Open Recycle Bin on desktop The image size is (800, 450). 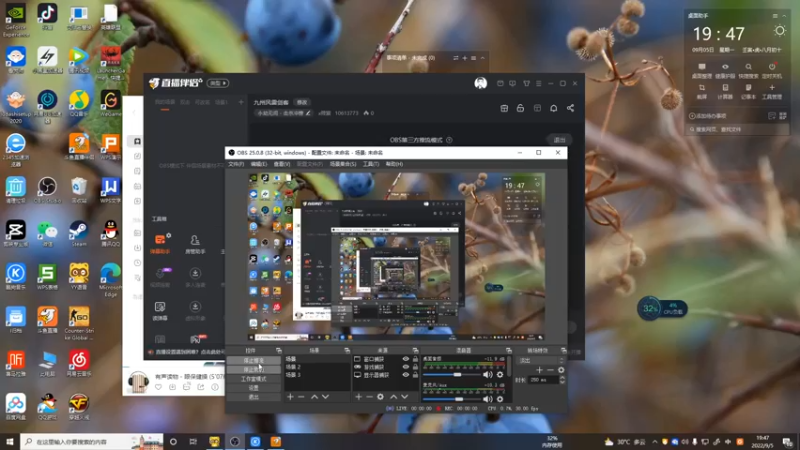point(79,190)
